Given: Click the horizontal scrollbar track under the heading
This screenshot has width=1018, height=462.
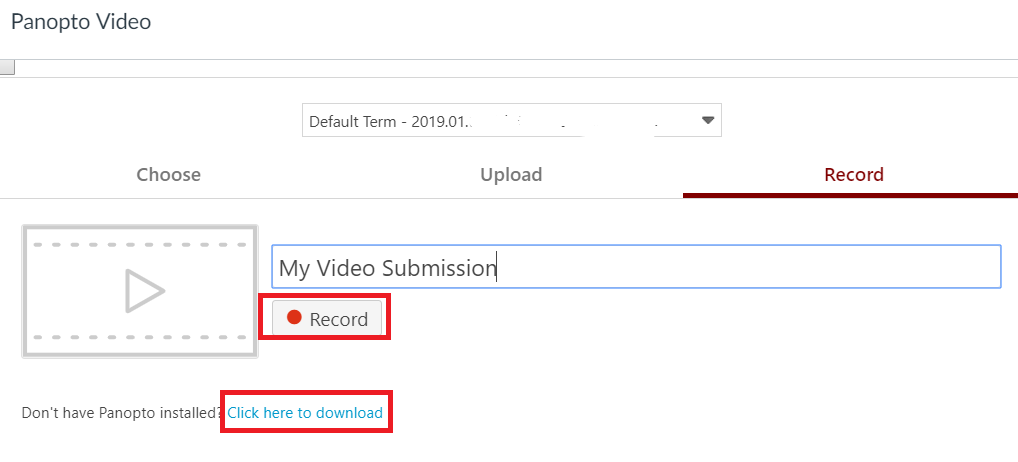Looking at the screenshot, I should [x=500, y=68].
